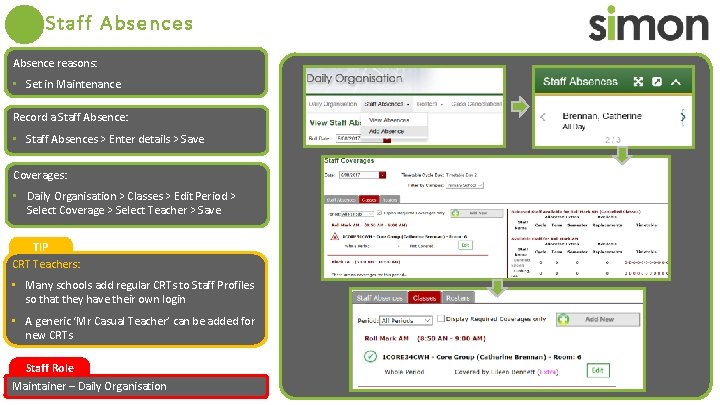
Task: Click the Date field in Staff Coverages
Action: pyautogui.click(x=359, y=175)
